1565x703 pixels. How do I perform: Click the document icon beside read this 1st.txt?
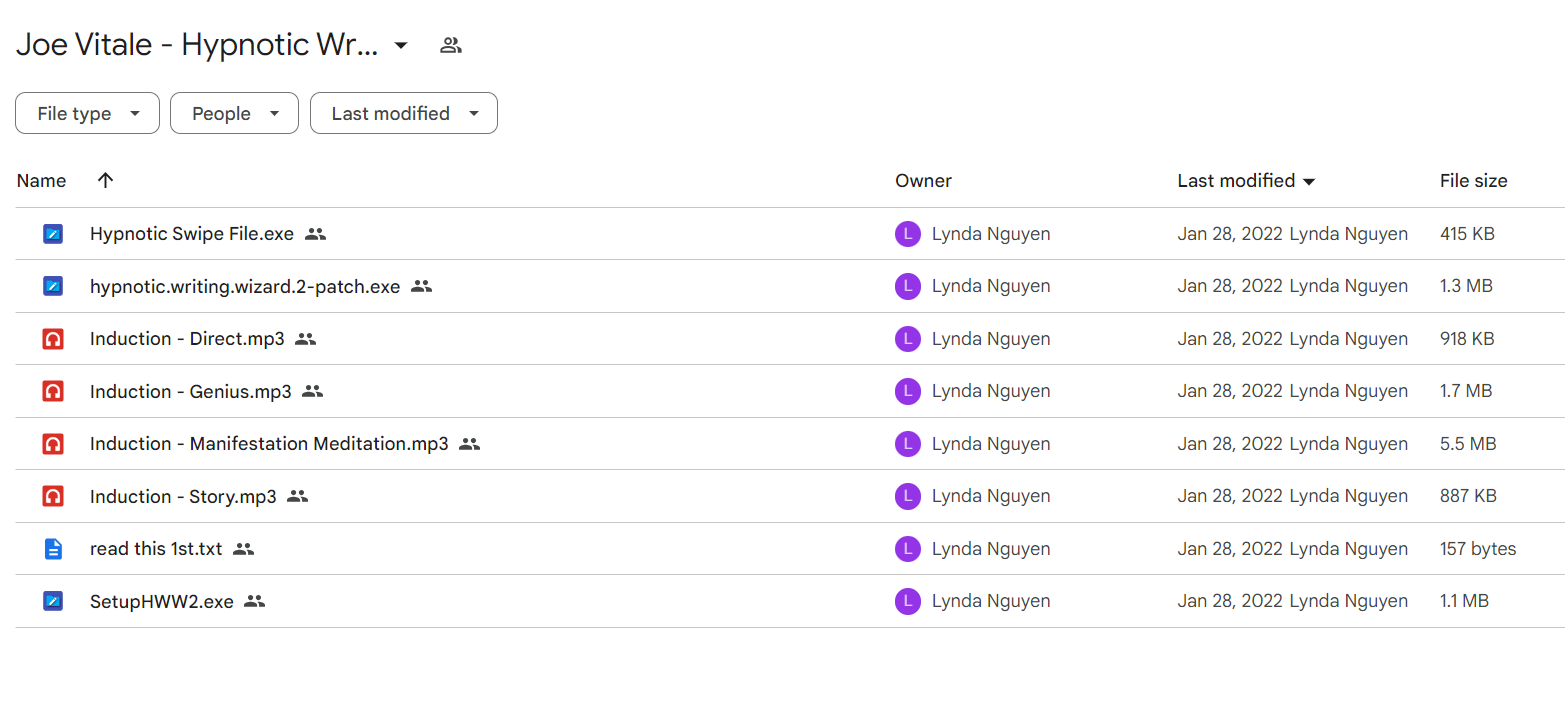click(53, 549)
